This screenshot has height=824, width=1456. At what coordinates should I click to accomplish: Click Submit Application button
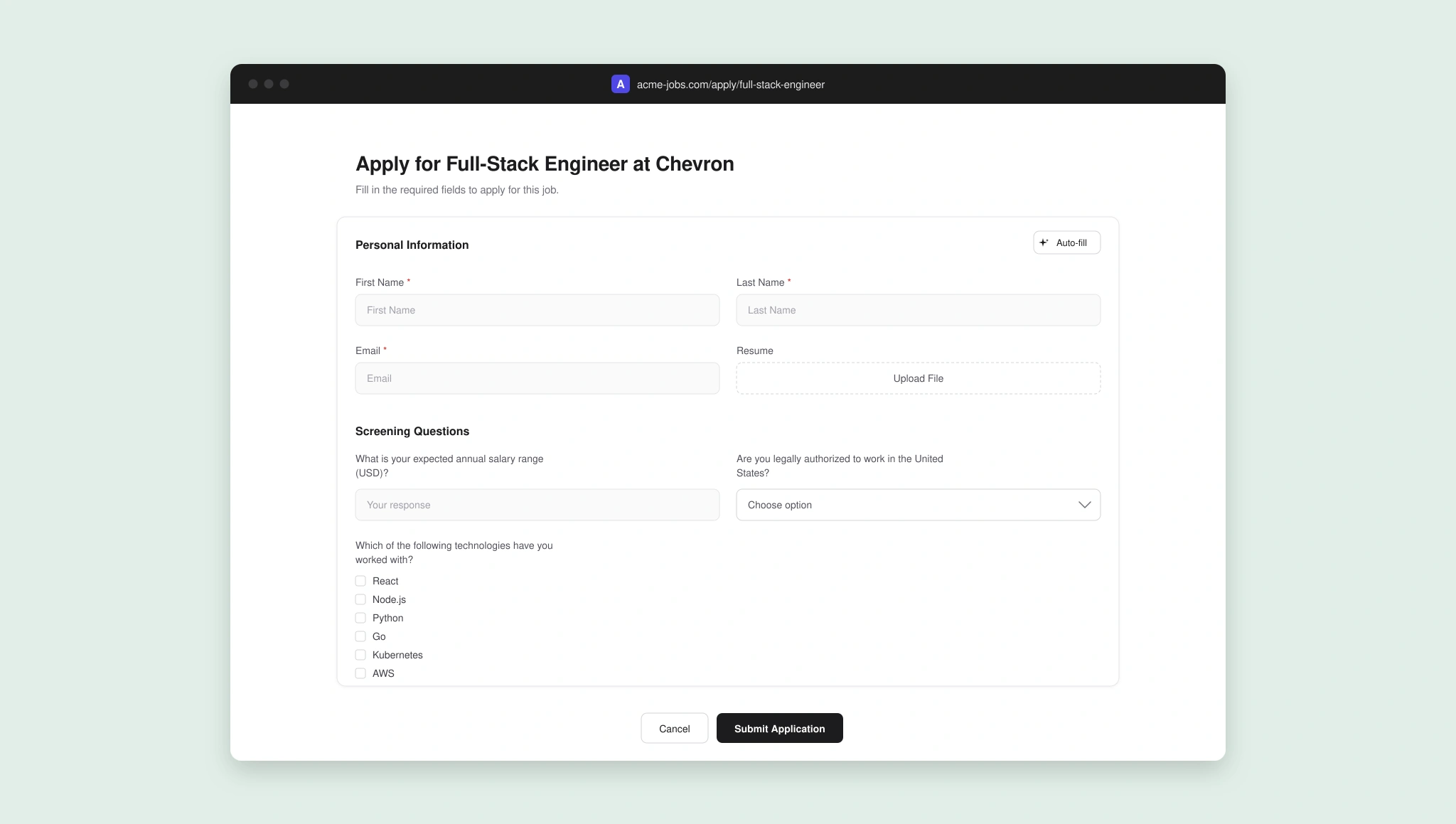pos(779,728)
